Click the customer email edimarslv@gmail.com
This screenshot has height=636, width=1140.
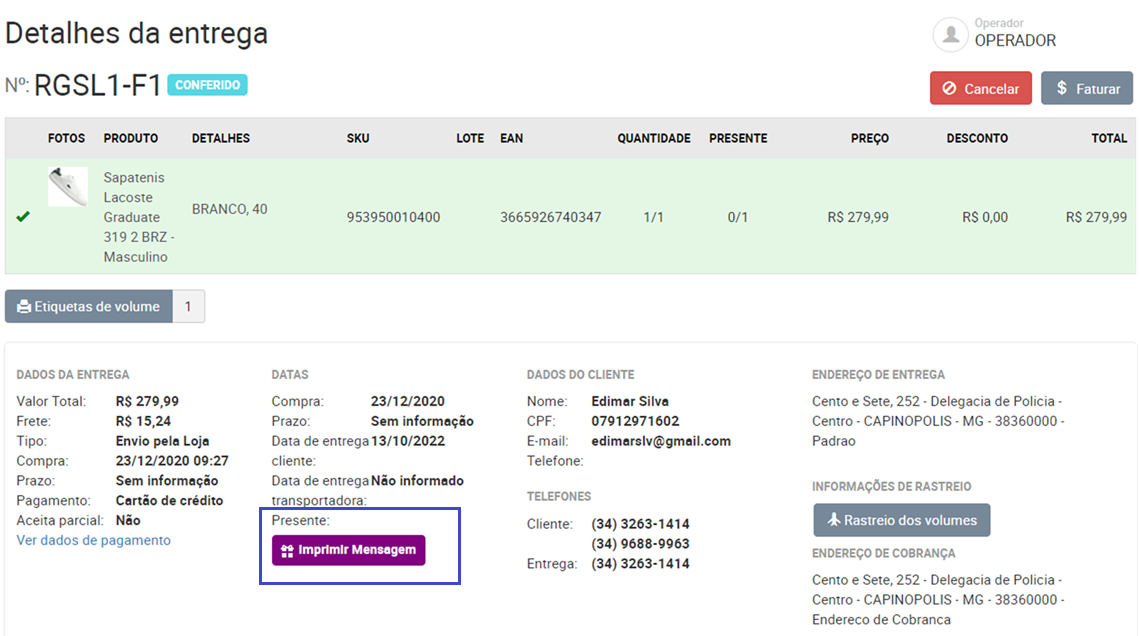point(647,441)
